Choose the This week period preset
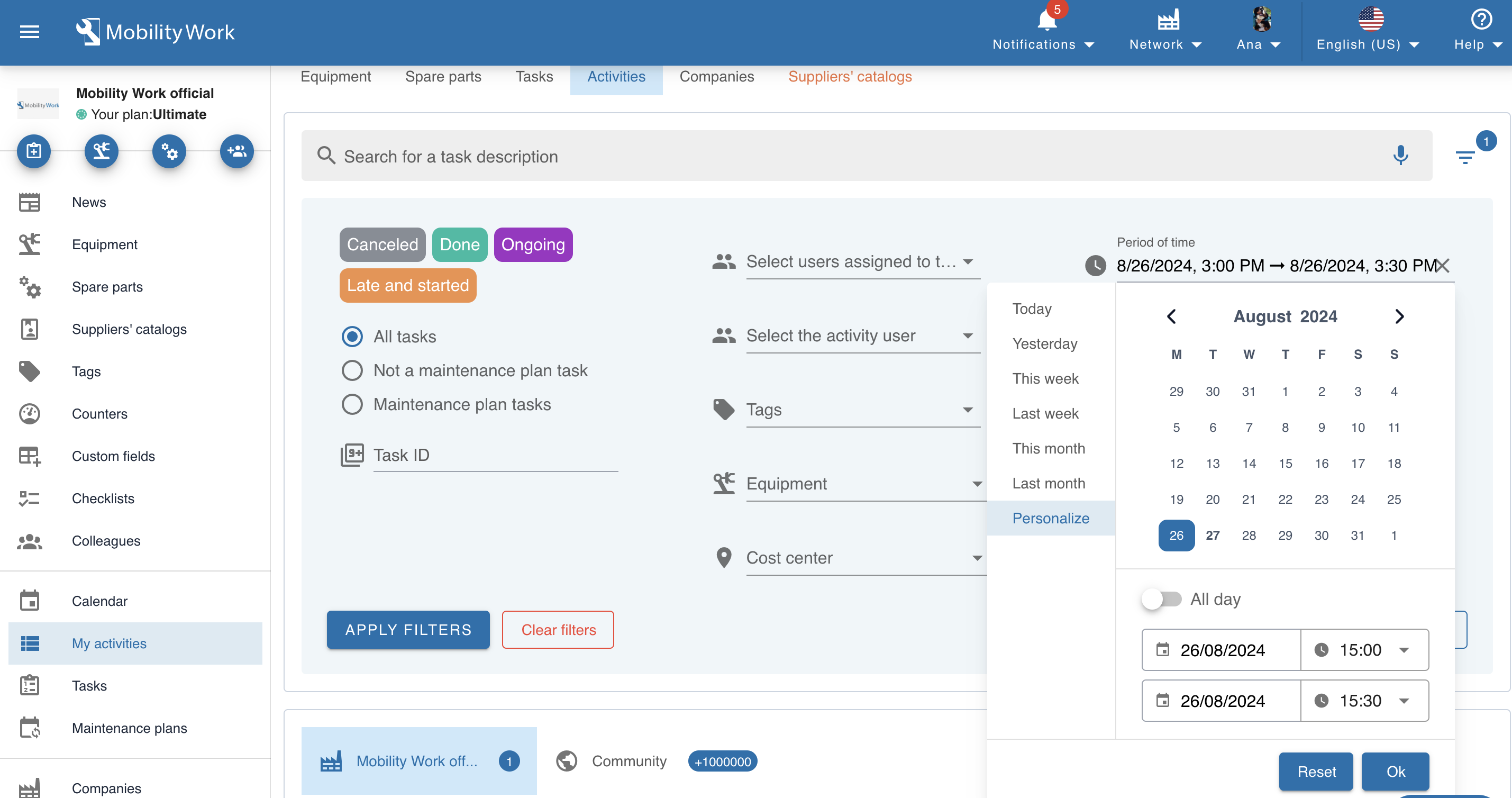 pos(1051,378)
